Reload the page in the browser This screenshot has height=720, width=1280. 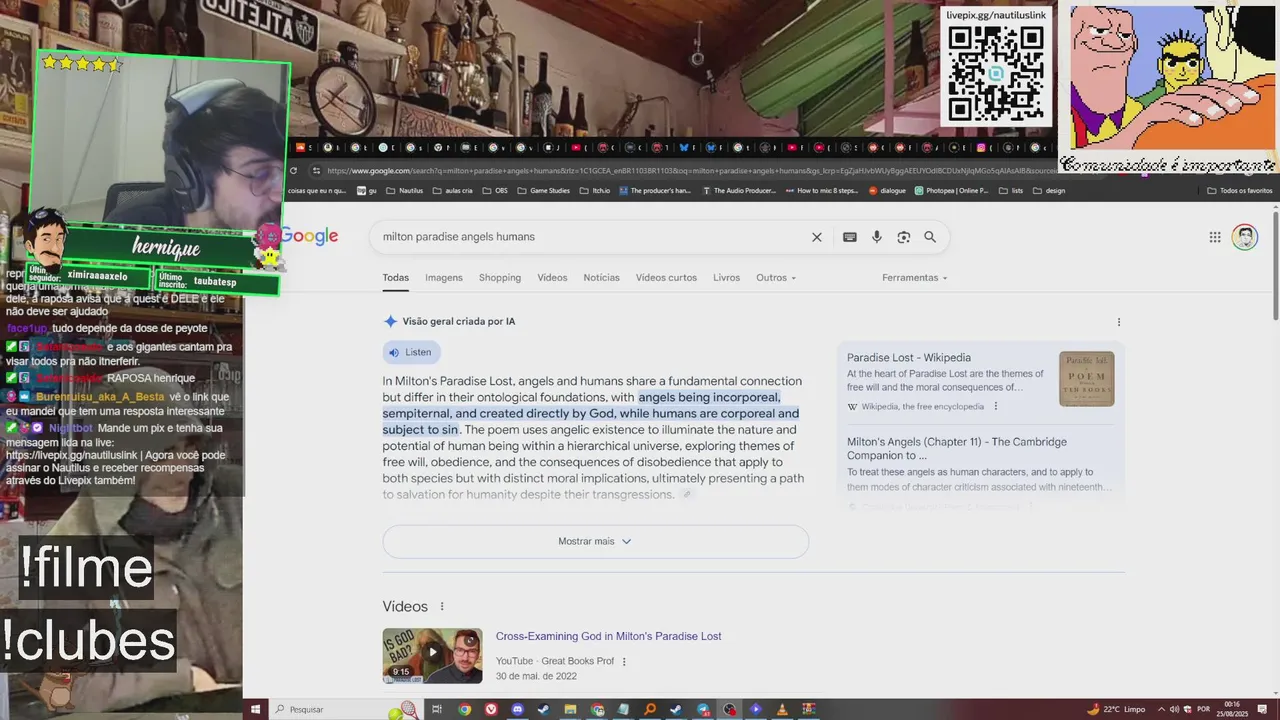[293, 170]
